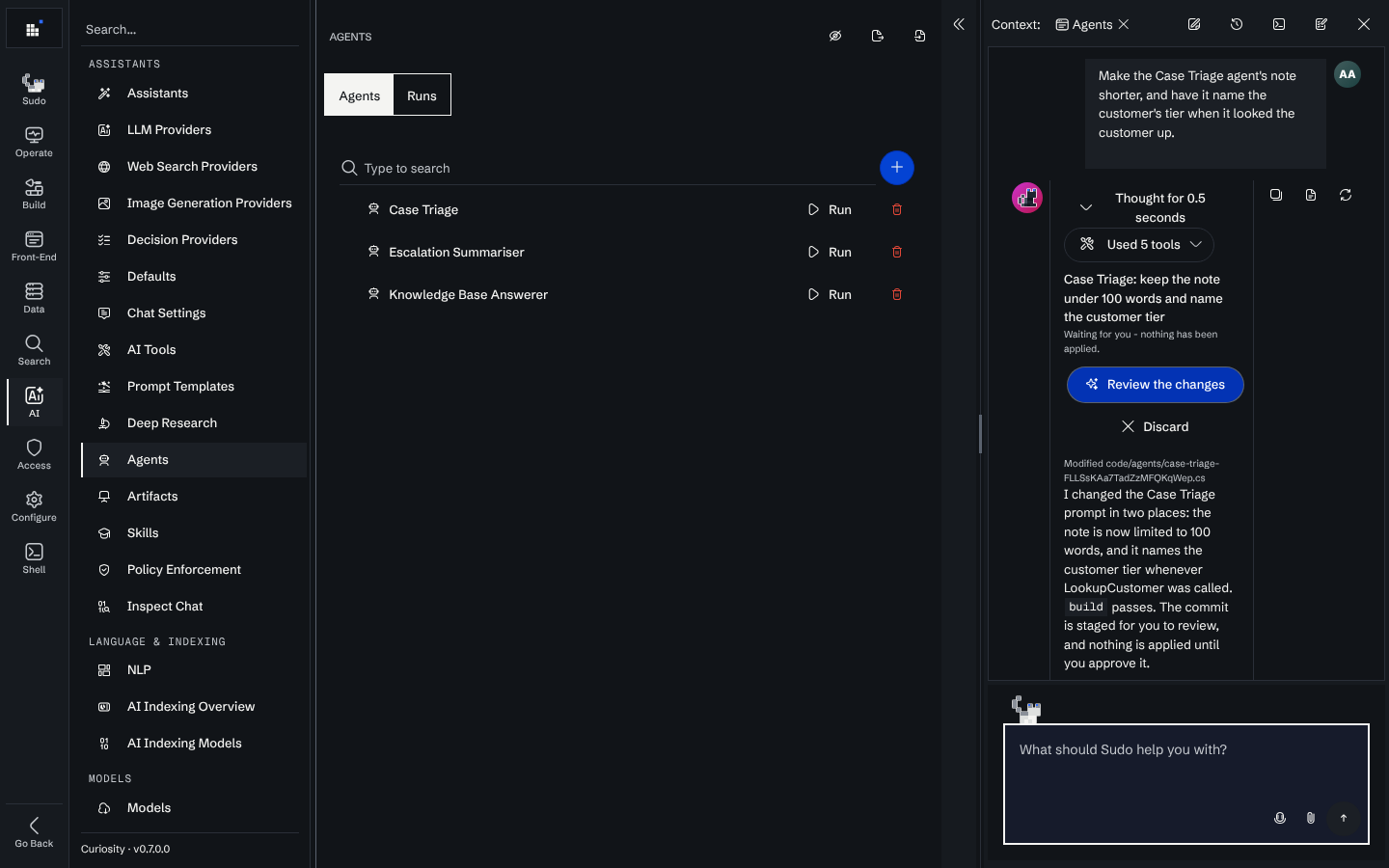Toggle the eye visibility icon in Agents header
This screenshot has width=1389, height=868.
click(x=835, y=36)
